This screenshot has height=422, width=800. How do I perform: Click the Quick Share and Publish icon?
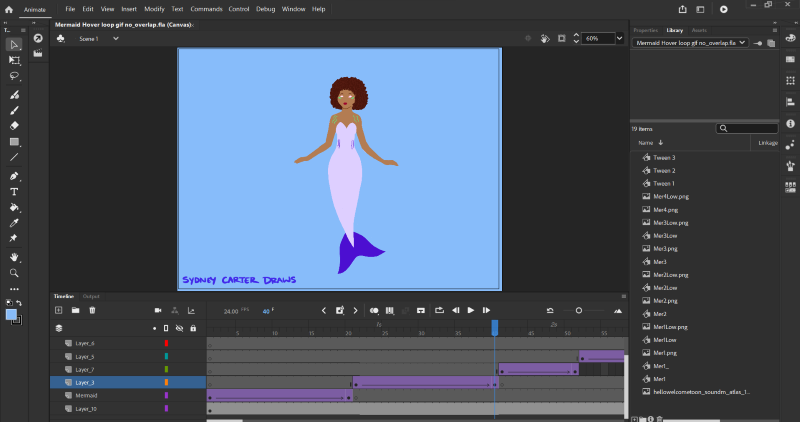tap(683, 9)
